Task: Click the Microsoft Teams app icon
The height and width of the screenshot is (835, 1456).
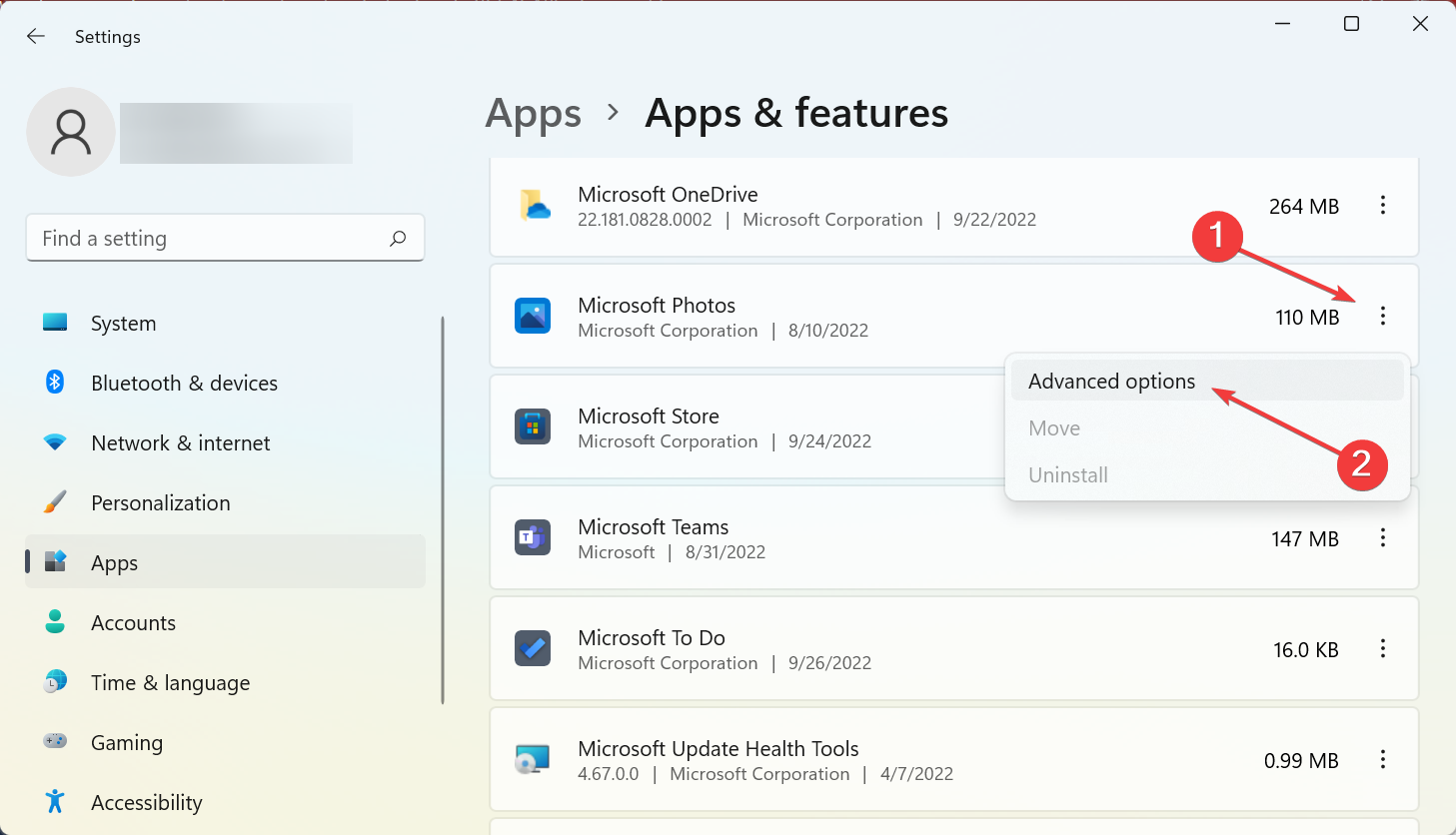Action: pyautogui.click(x=533, y=538)
